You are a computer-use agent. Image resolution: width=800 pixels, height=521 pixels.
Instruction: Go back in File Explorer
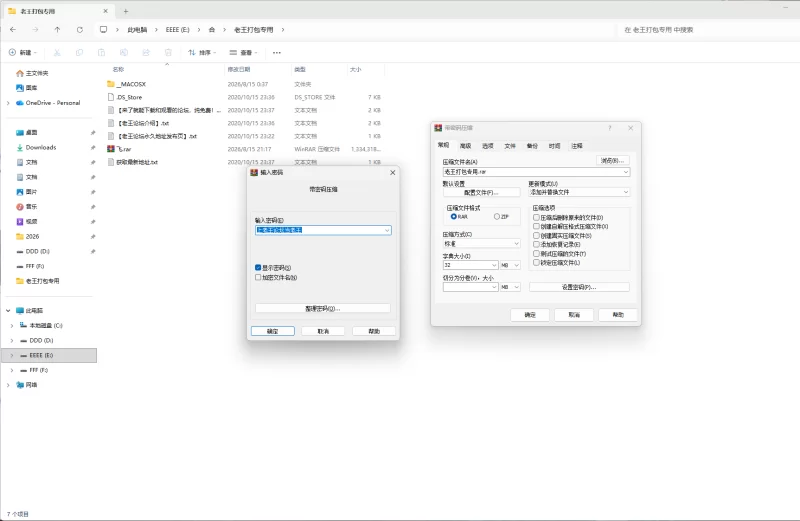click(13, 30)
